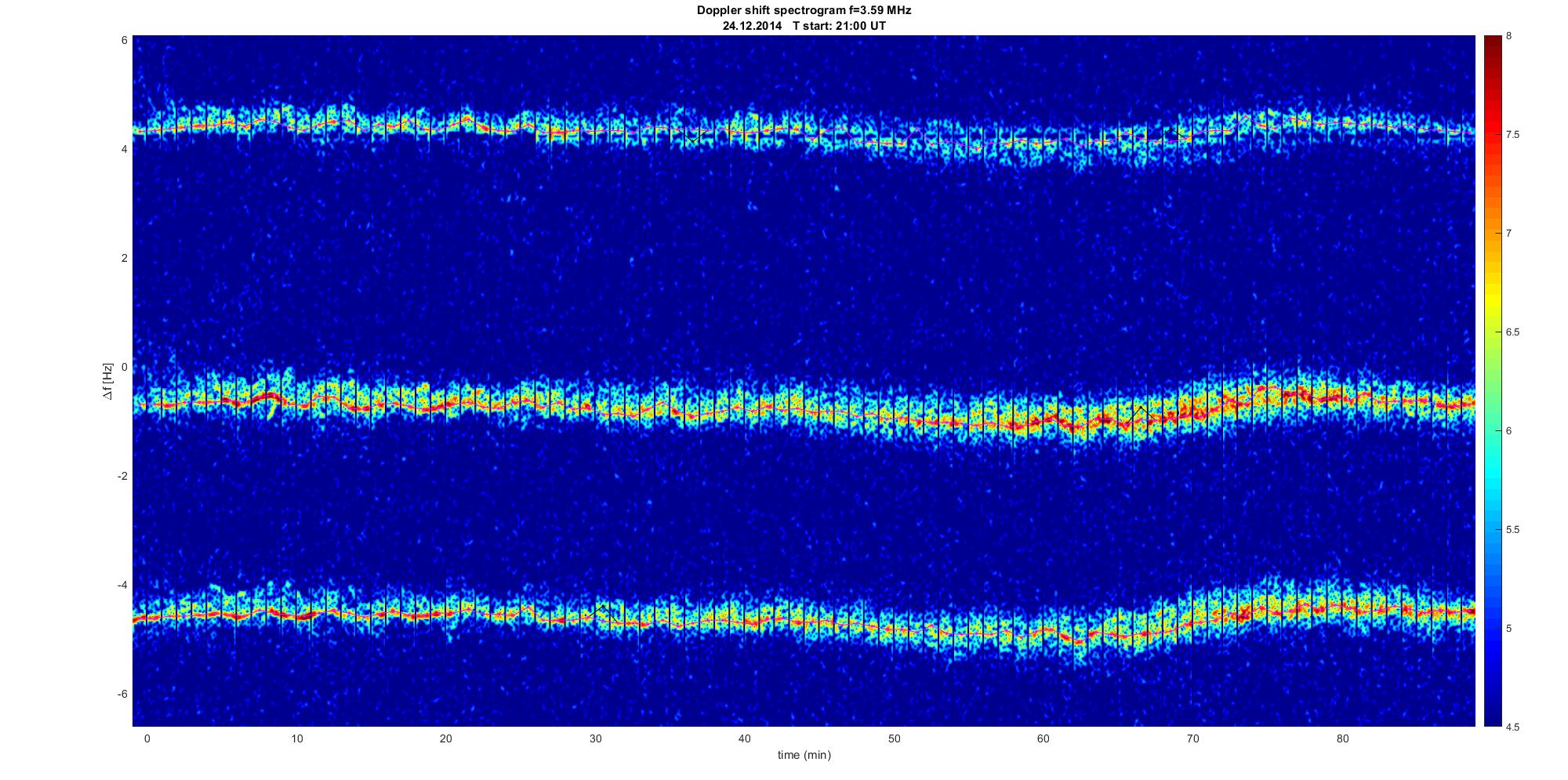
Task: Click the x-axis label 'time (min)'
Action: click(x=804, y=755)
